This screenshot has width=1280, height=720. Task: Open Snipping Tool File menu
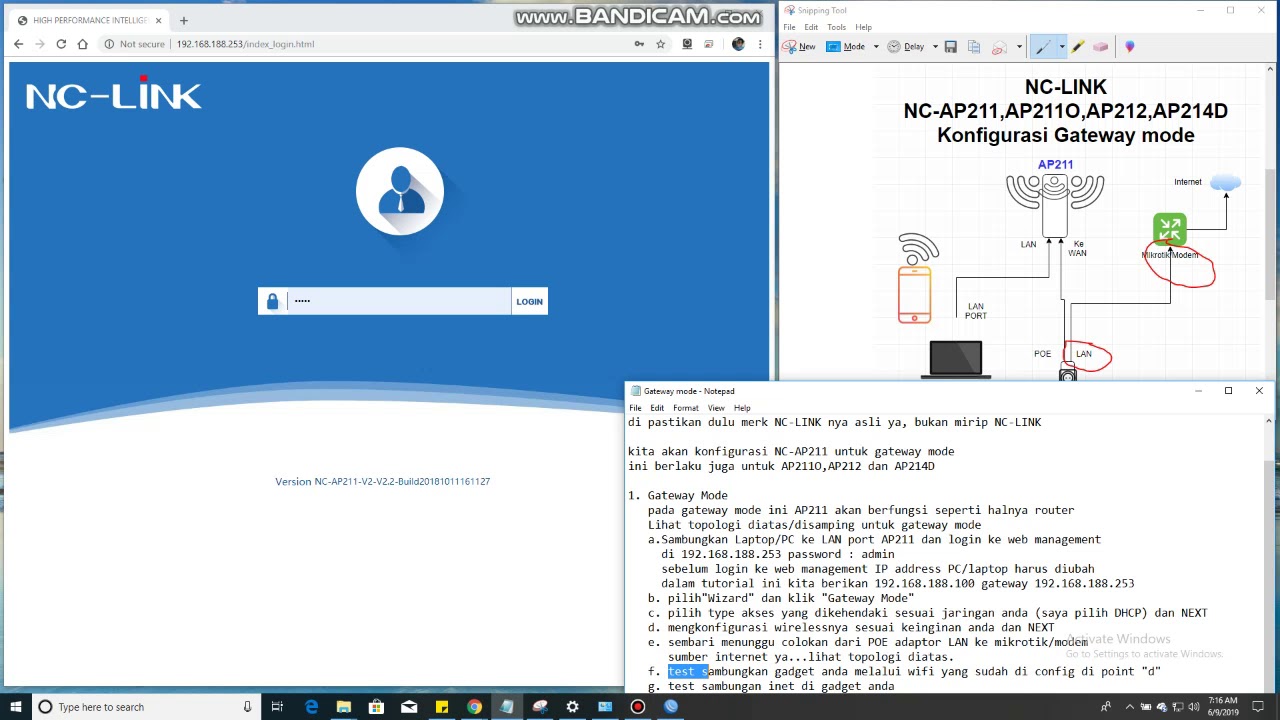click(790, 27)
